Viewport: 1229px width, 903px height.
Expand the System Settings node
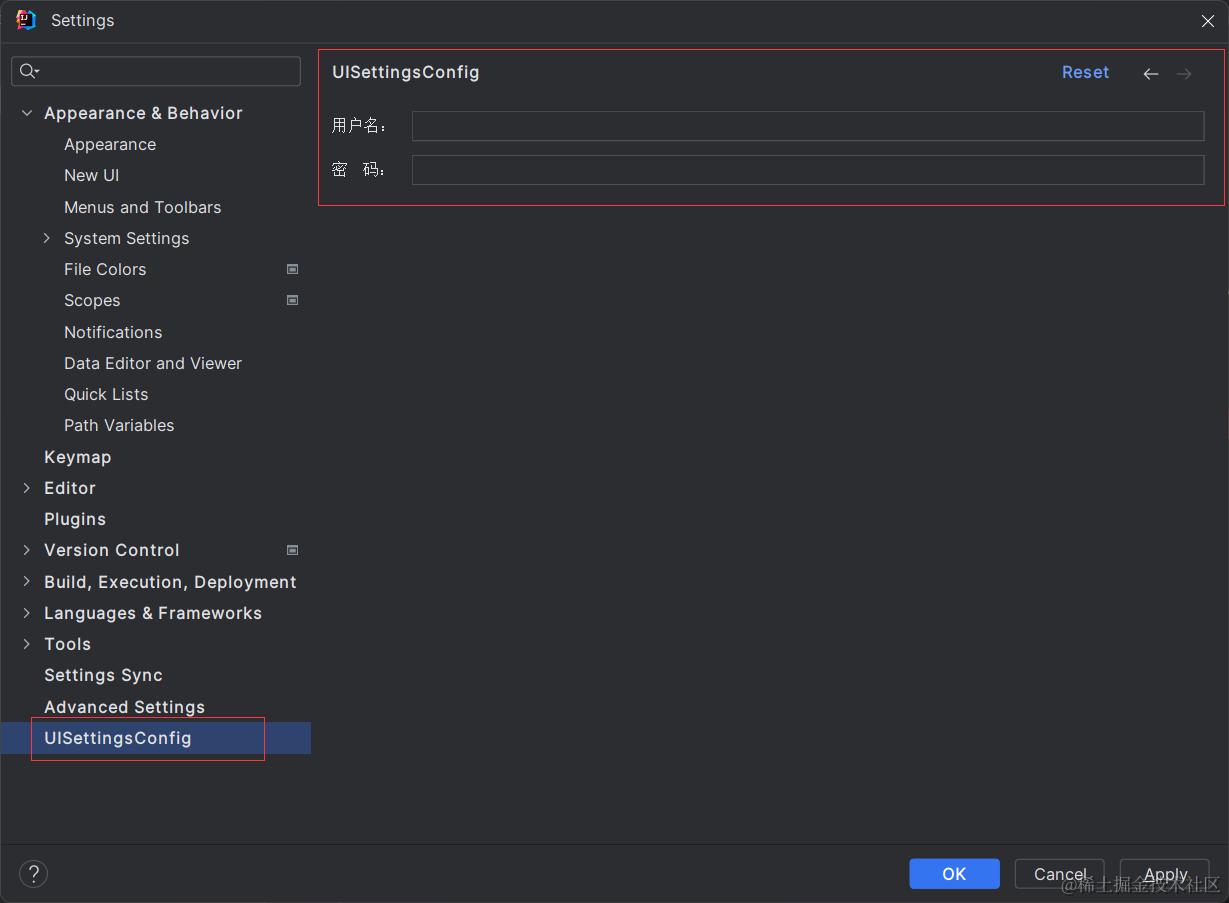(47, 238)
